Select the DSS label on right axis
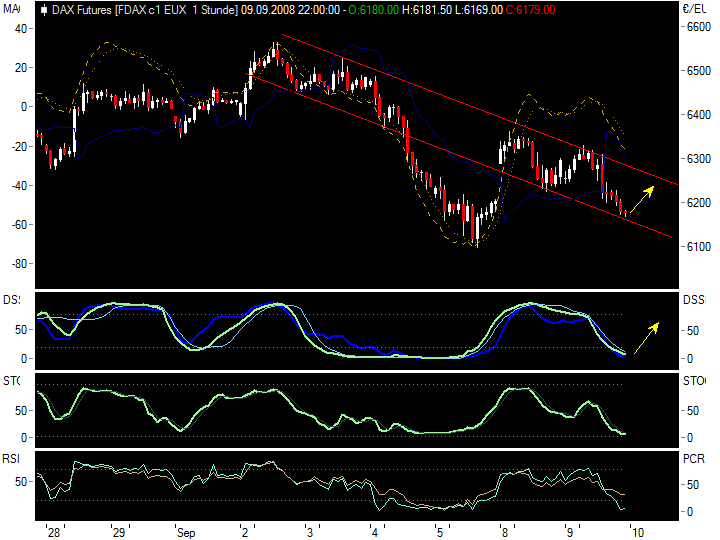Viewport: 720px width, 540px height. (x=693, y=300)
